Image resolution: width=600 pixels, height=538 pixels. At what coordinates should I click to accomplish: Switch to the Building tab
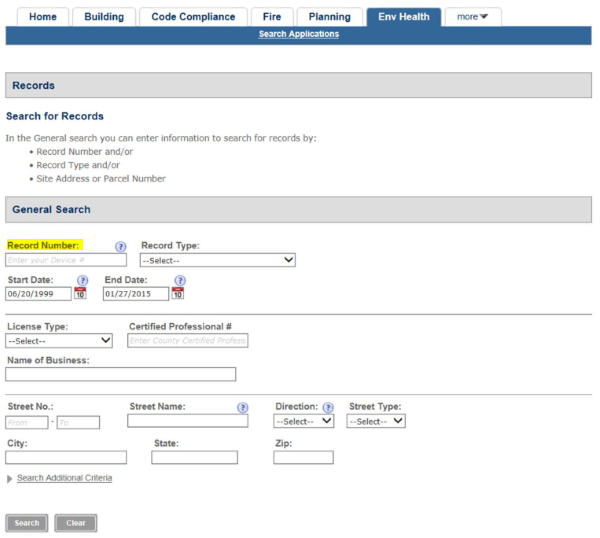point(104,17)
